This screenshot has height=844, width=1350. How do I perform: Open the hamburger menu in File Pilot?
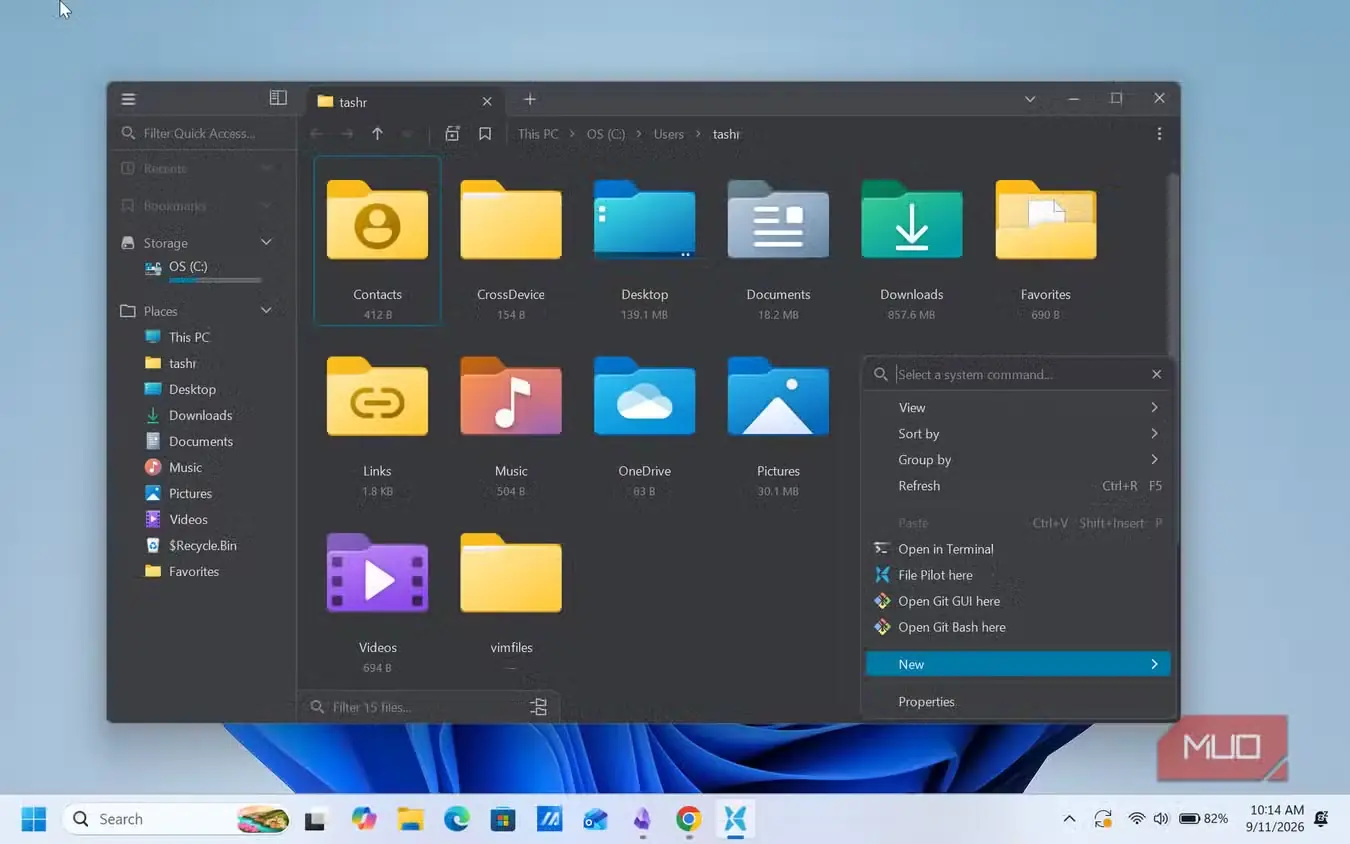coord(128,99)
